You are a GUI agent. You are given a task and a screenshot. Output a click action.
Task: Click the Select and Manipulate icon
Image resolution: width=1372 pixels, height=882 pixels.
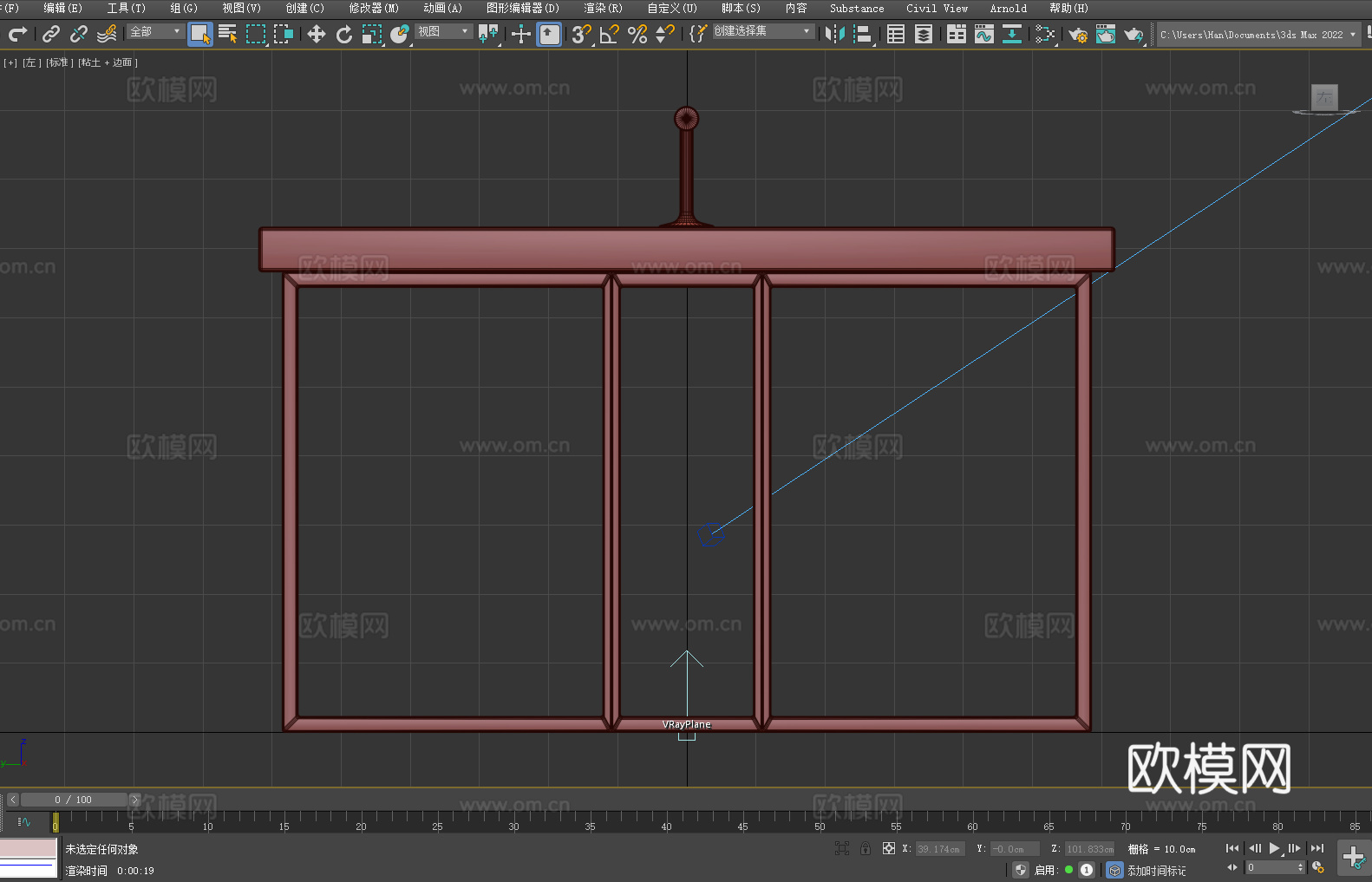pyautogui.click(x=521, y=34)
